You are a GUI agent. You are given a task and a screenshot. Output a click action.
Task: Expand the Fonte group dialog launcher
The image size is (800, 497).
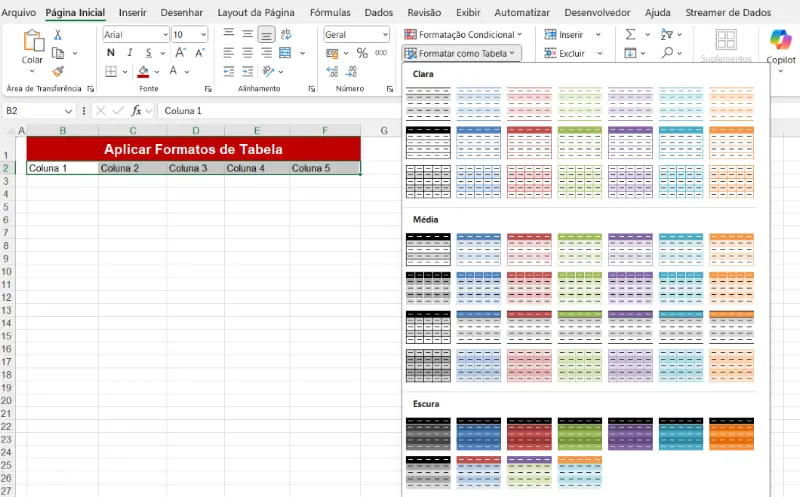(208, 89)
